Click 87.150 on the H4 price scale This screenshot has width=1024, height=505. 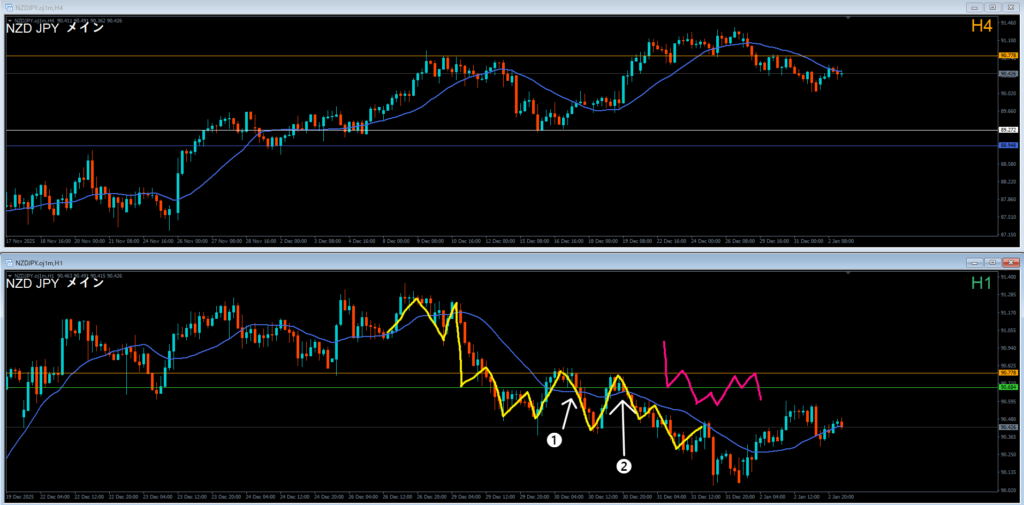[1009, 233]
